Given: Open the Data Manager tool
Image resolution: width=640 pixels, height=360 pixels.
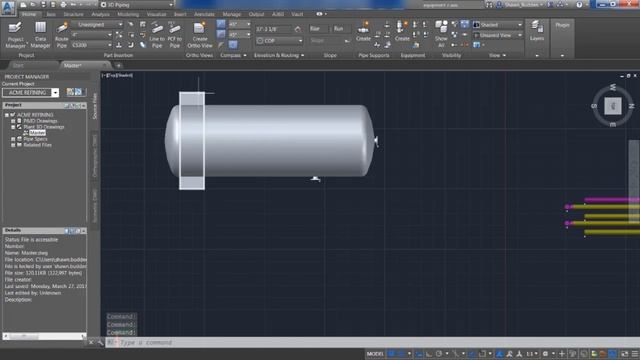Looking at the screenshot, I should coord(40,35).
